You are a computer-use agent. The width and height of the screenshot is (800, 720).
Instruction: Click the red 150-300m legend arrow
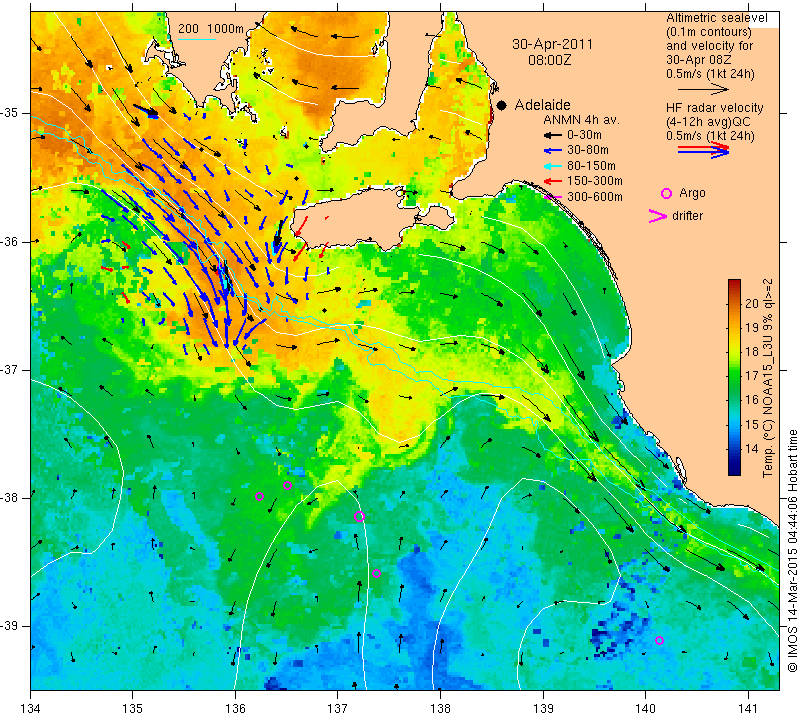(x=552, y=181)
